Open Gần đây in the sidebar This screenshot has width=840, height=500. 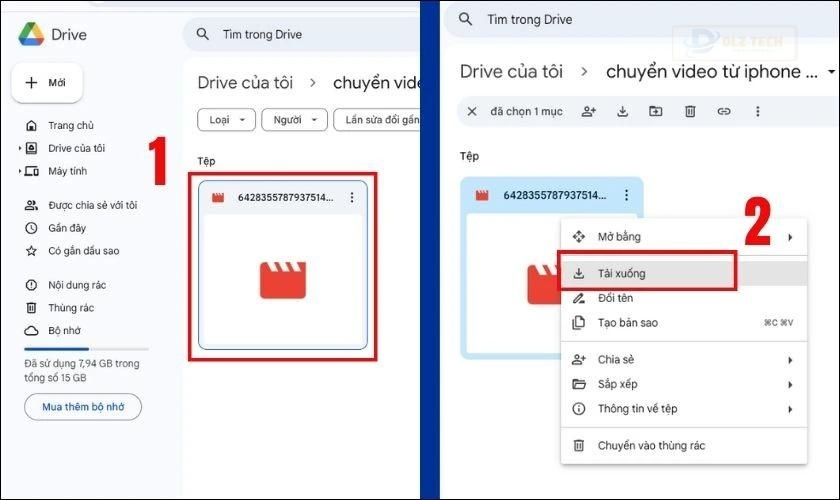(x=67, y=228)
